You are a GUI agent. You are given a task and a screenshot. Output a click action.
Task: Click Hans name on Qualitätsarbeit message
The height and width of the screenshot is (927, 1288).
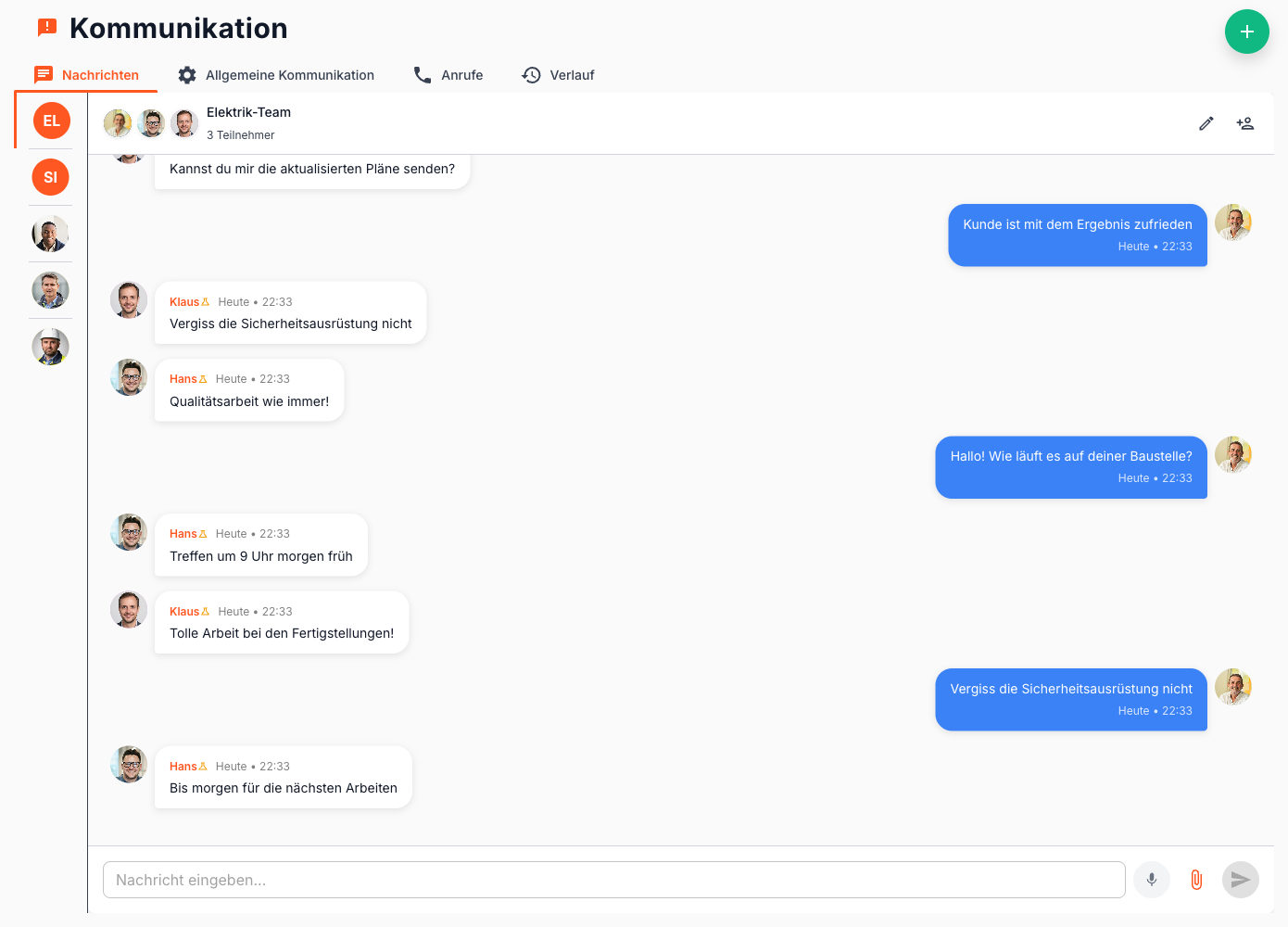[183, 379]
